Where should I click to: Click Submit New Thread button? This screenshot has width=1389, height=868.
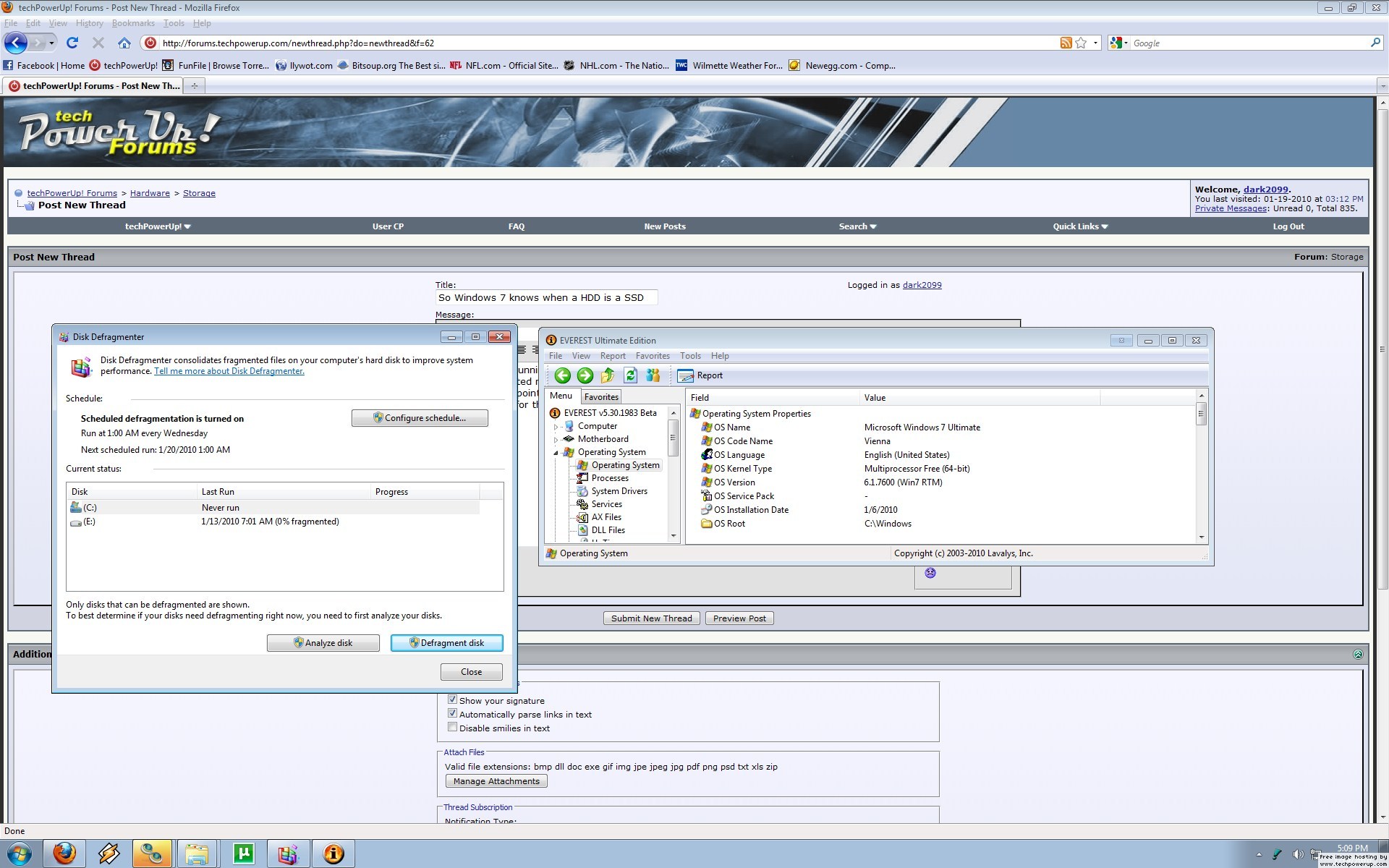(651, 618)
